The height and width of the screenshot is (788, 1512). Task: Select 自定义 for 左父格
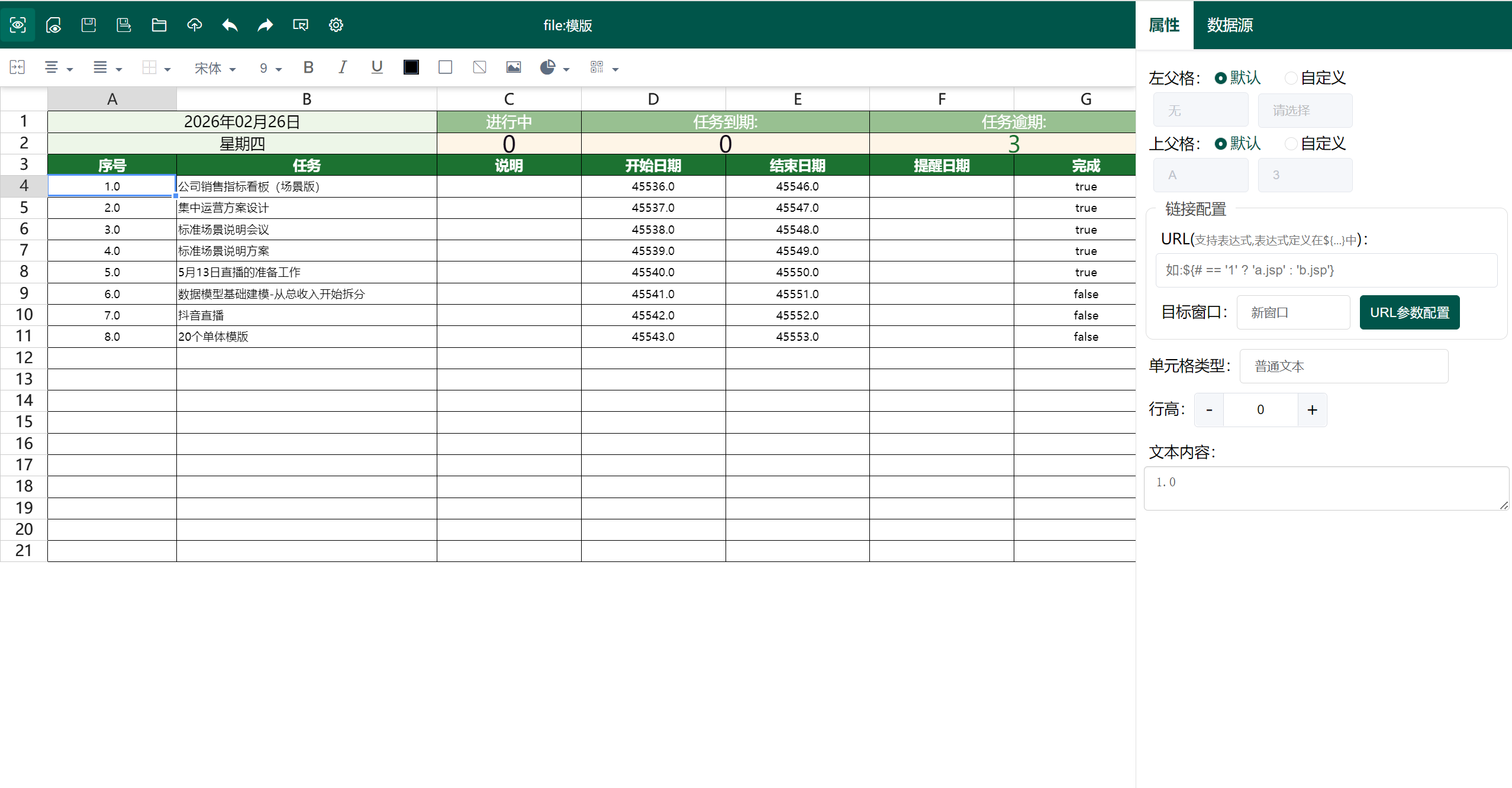coord(1291,77)
